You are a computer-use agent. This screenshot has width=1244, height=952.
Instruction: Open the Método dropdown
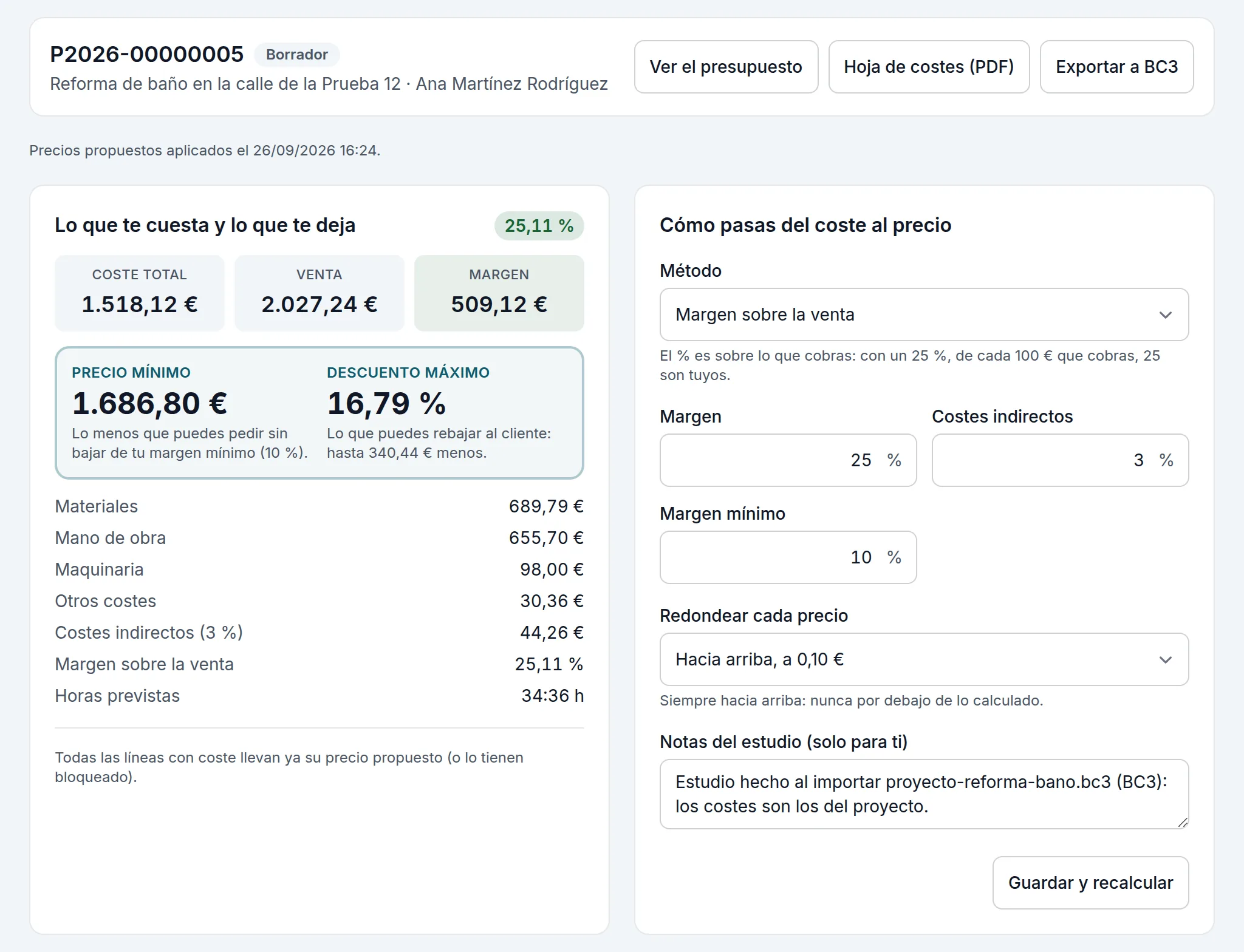tap(924, 314)
